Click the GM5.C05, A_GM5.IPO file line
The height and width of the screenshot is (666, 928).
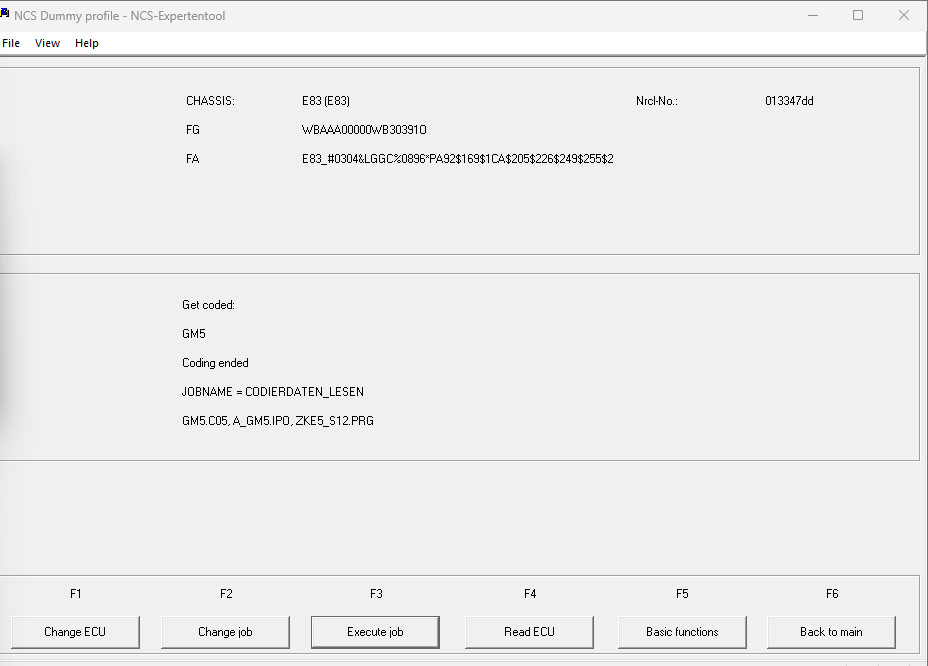coord(278,421)
